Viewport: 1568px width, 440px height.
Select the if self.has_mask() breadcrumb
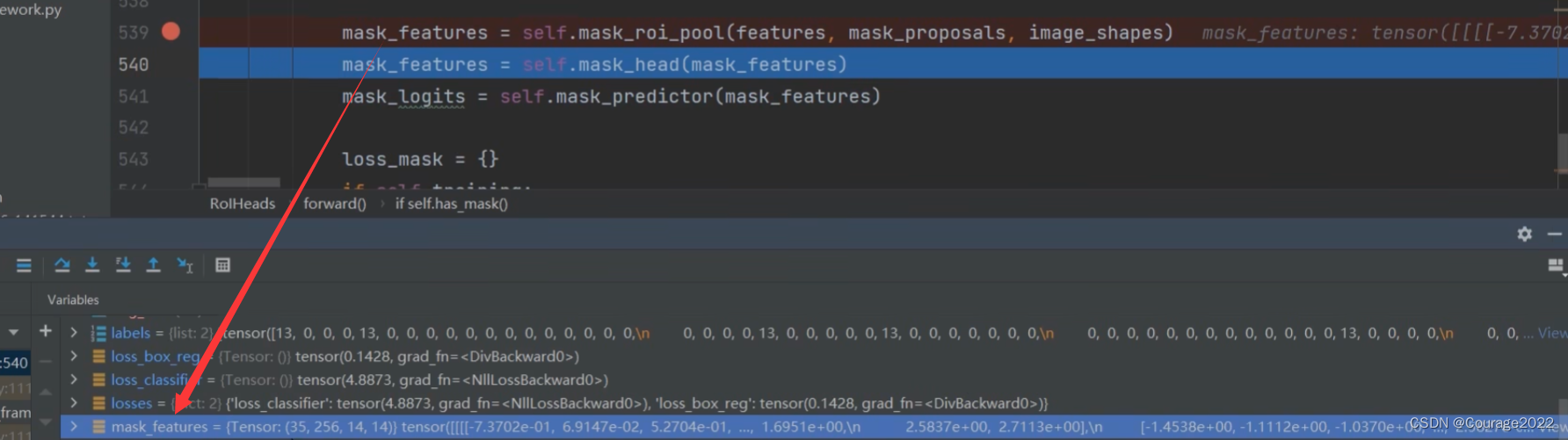tap(452, 204)
